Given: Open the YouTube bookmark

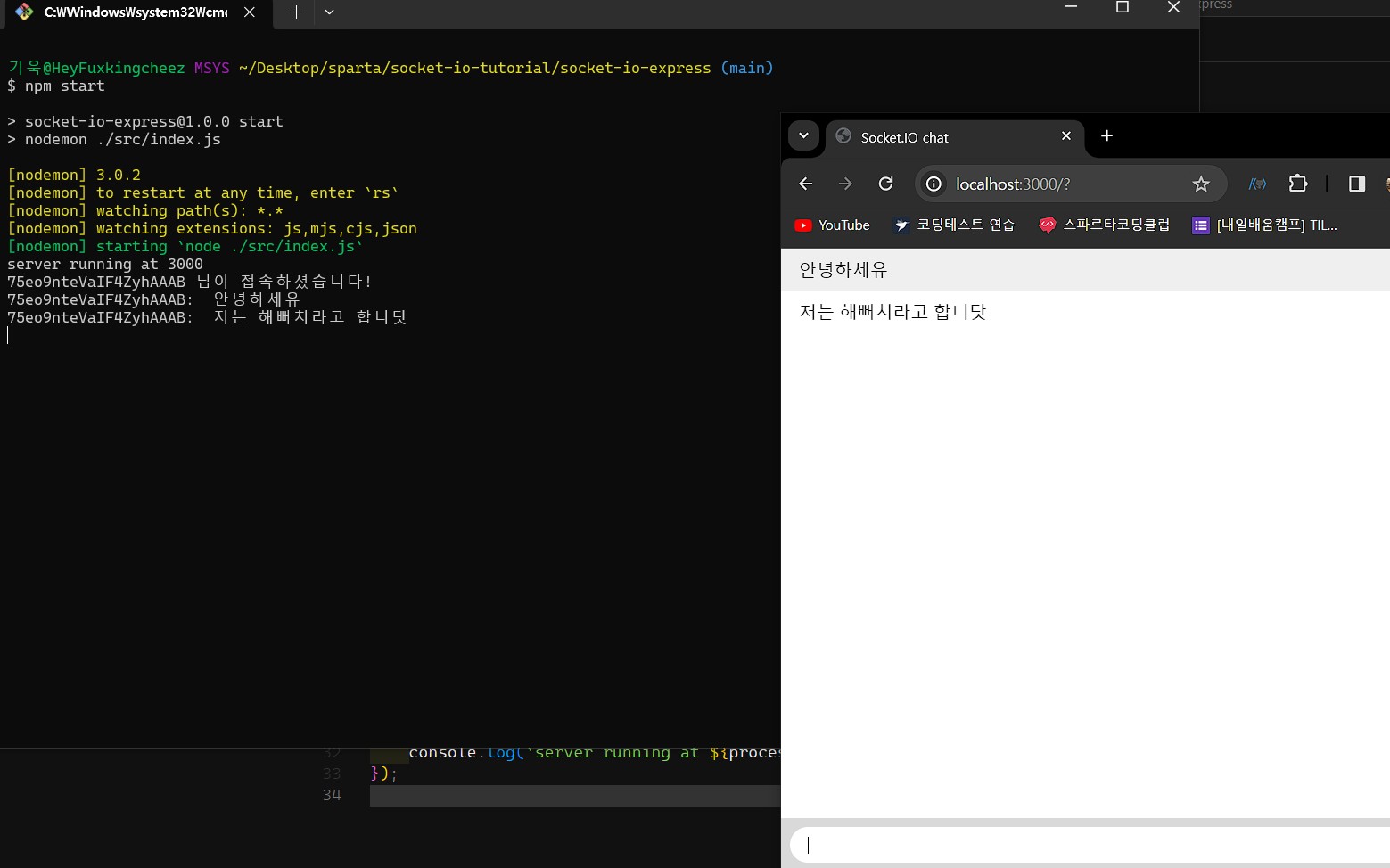Looking at the screenshot, I should click(x=832, y=225).
